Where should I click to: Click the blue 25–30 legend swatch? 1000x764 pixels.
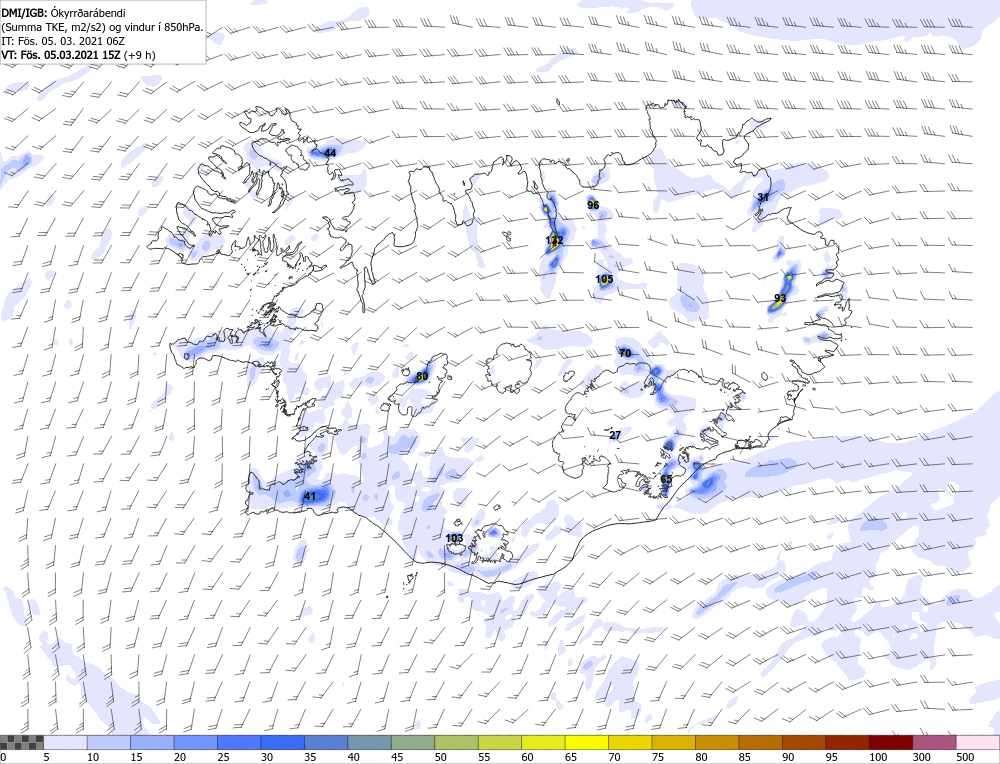[239, 742]
